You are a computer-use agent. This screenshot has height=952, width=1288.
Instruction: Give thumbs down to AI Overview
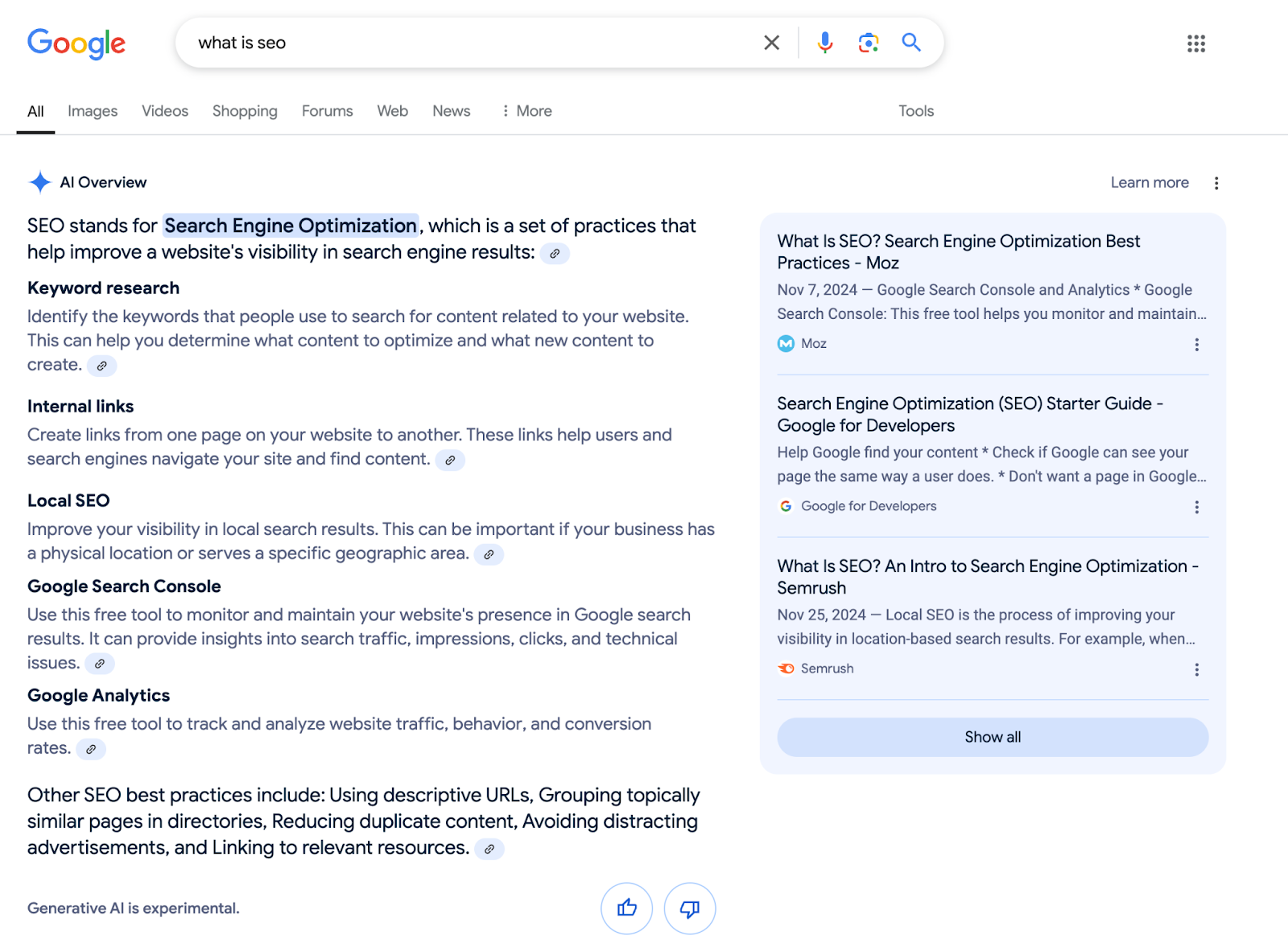689,909
